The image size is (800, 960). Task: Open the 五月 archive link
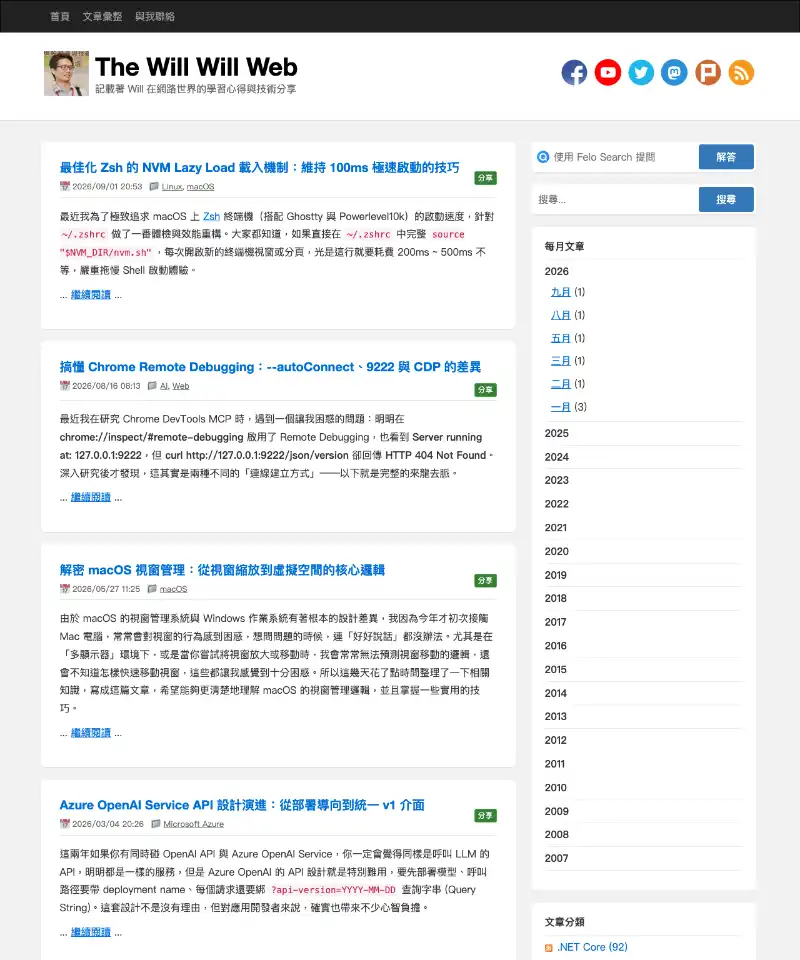tap(561, 338)
